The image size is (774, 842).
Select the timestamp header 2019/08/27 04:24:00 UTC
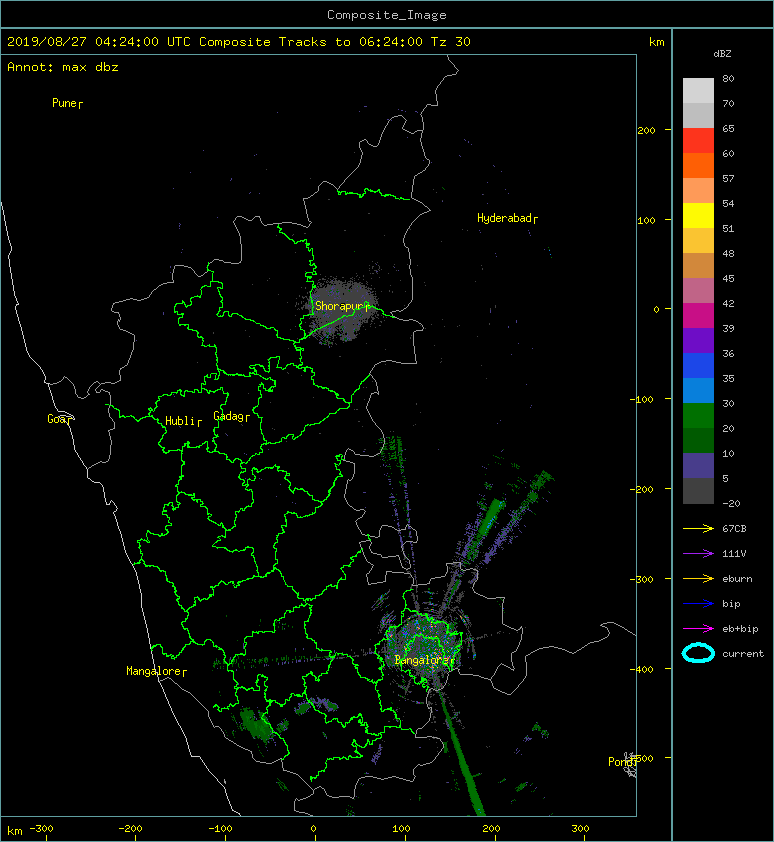coord(99,42)
